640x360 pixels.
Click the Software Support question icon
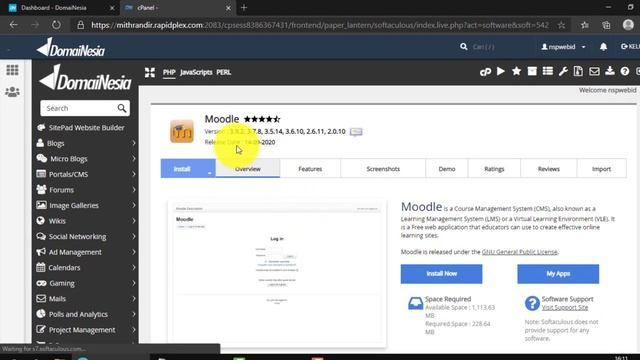[x=532, y=303]
